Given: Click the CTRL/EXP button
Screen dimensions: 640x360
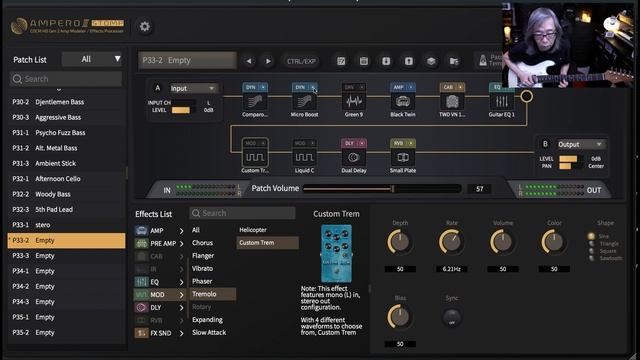Looking at the screenshot, I should pyautogui.click(x=301, y=61).
